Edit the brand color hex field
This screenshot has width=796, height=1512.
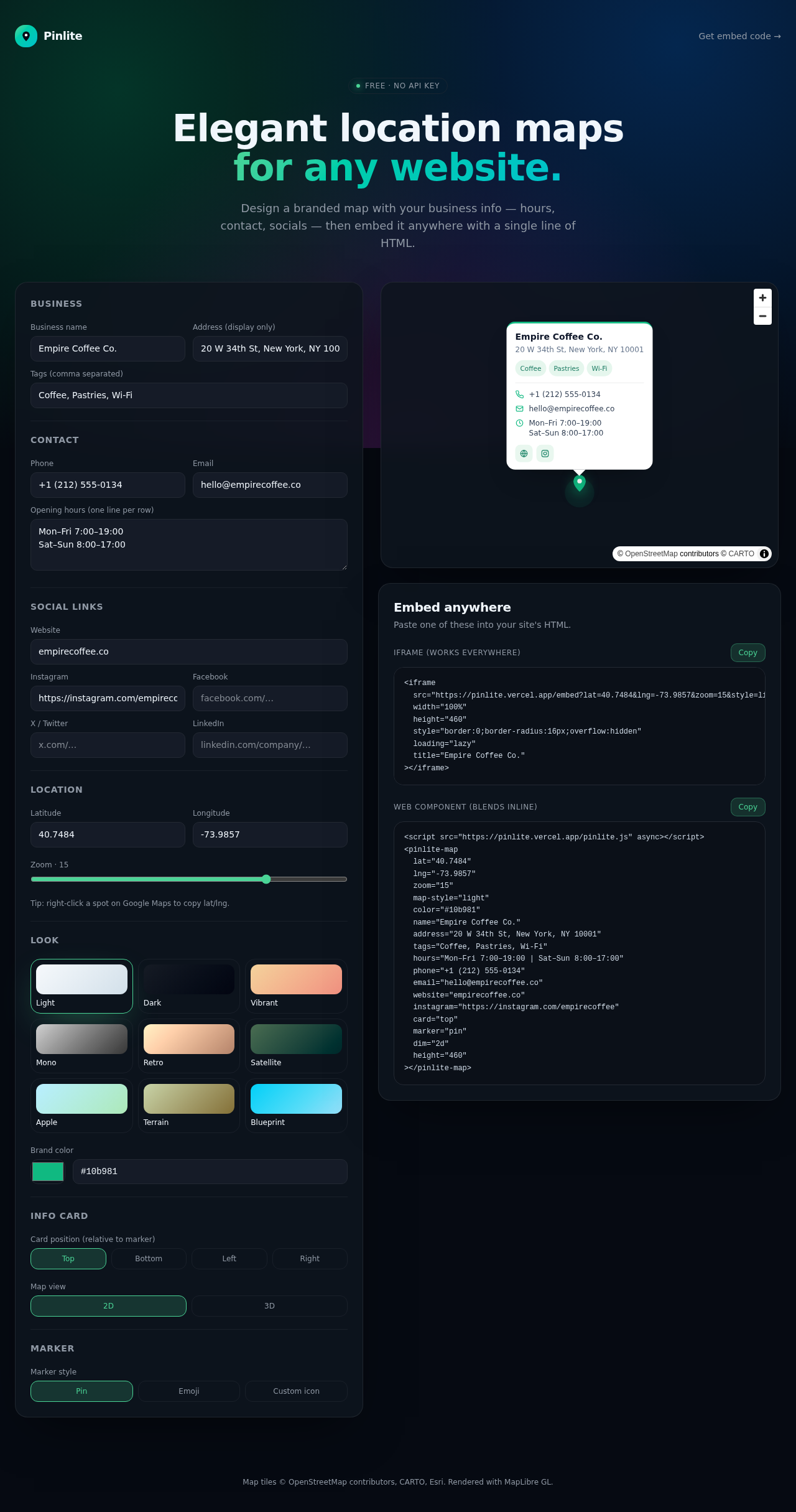click(x=210, y=1172)
